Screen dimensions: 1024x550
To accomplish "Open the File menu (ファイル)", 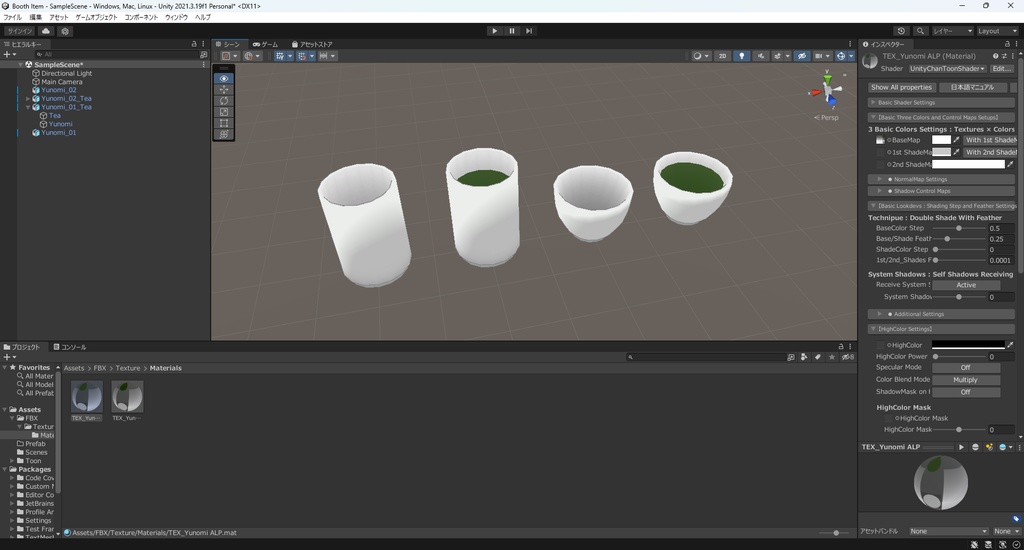I will point(12,18).
